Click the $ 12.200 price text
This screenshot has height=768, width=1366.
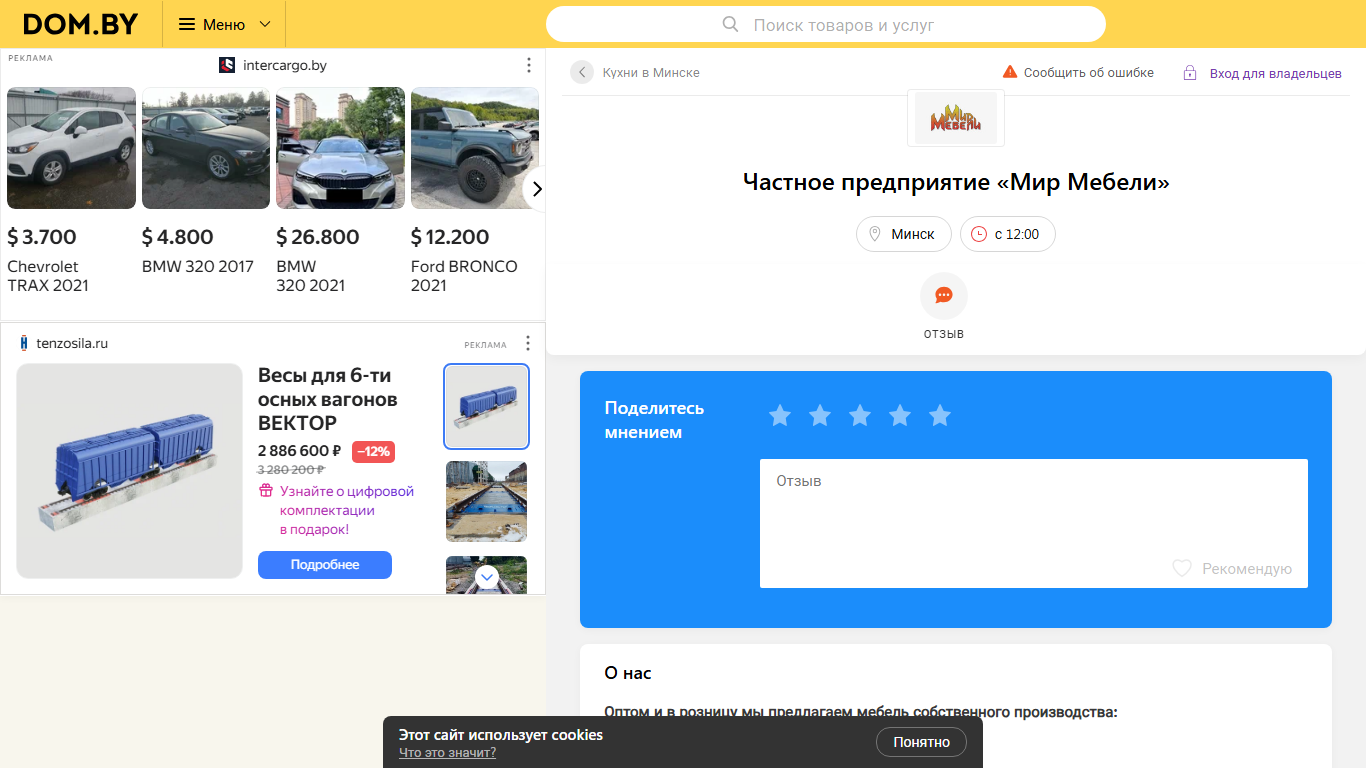point(450,237)
